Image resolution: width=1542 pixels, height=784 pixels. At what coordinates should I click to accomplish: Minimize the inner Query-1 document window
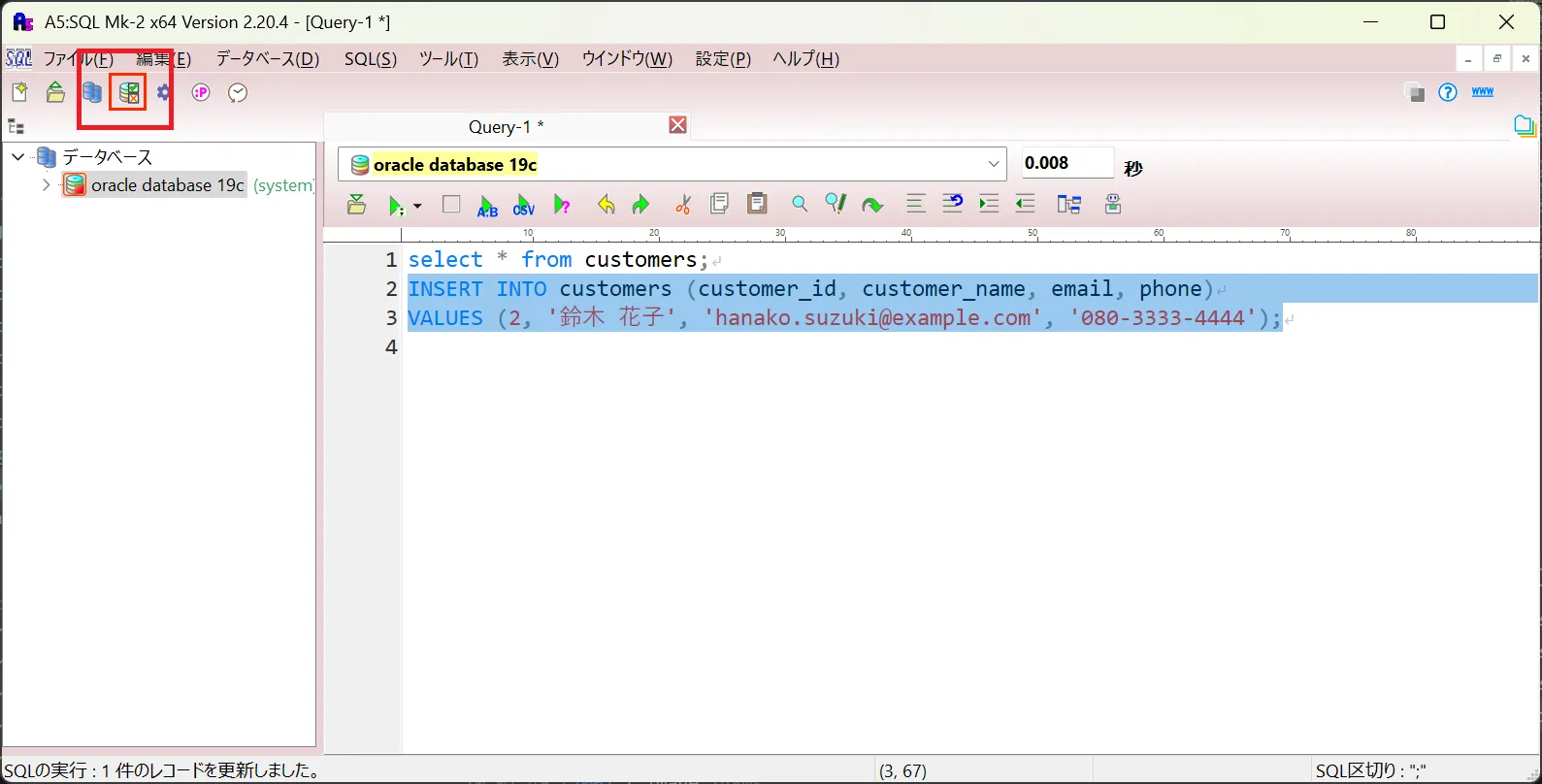click(x=1469, y=59)
